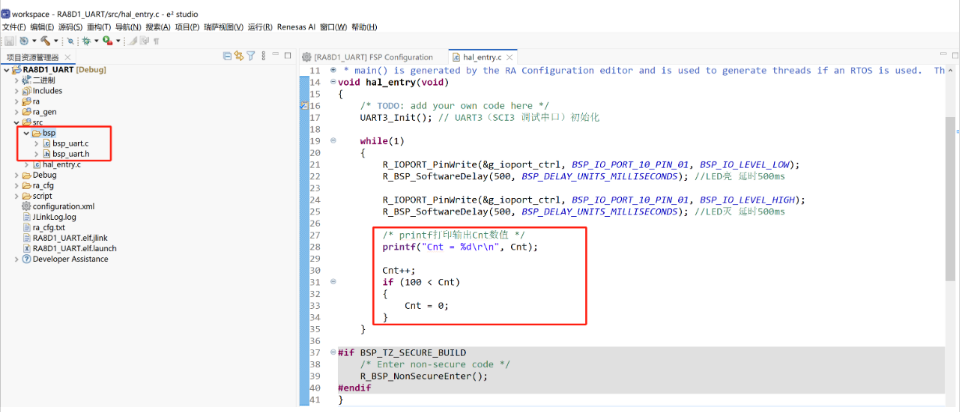Fold the if block at line 31
Viewport: 960px width, 412px height.
point(333,282)
